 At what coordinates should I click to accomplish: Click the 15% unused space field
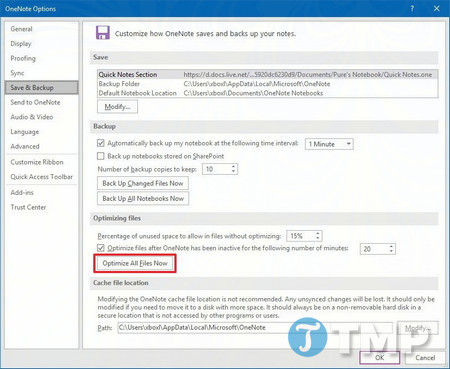tap(301, 236)
